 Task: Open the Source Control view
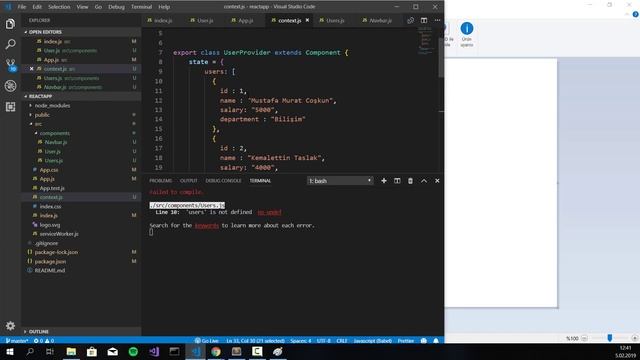11,64
